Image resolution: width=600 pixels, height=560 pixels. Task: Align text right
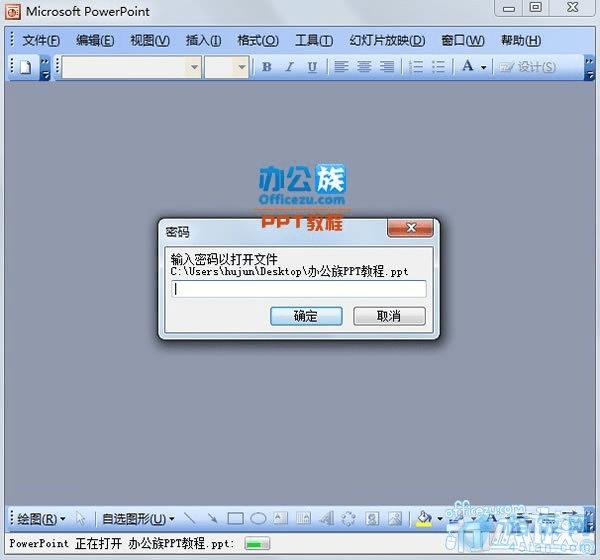click(387, 67)
